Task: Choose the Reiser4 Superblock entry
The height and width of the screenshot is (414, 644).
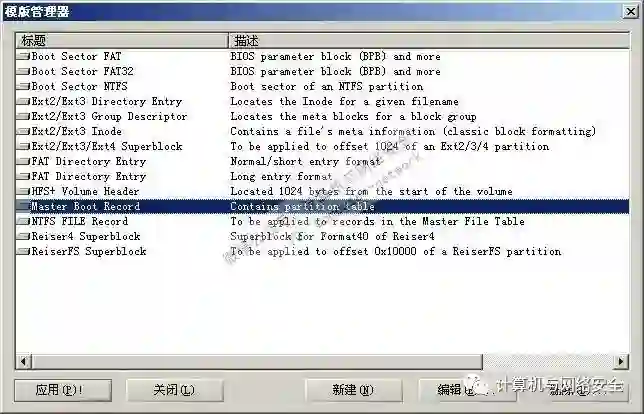Action: coord(322,236)
